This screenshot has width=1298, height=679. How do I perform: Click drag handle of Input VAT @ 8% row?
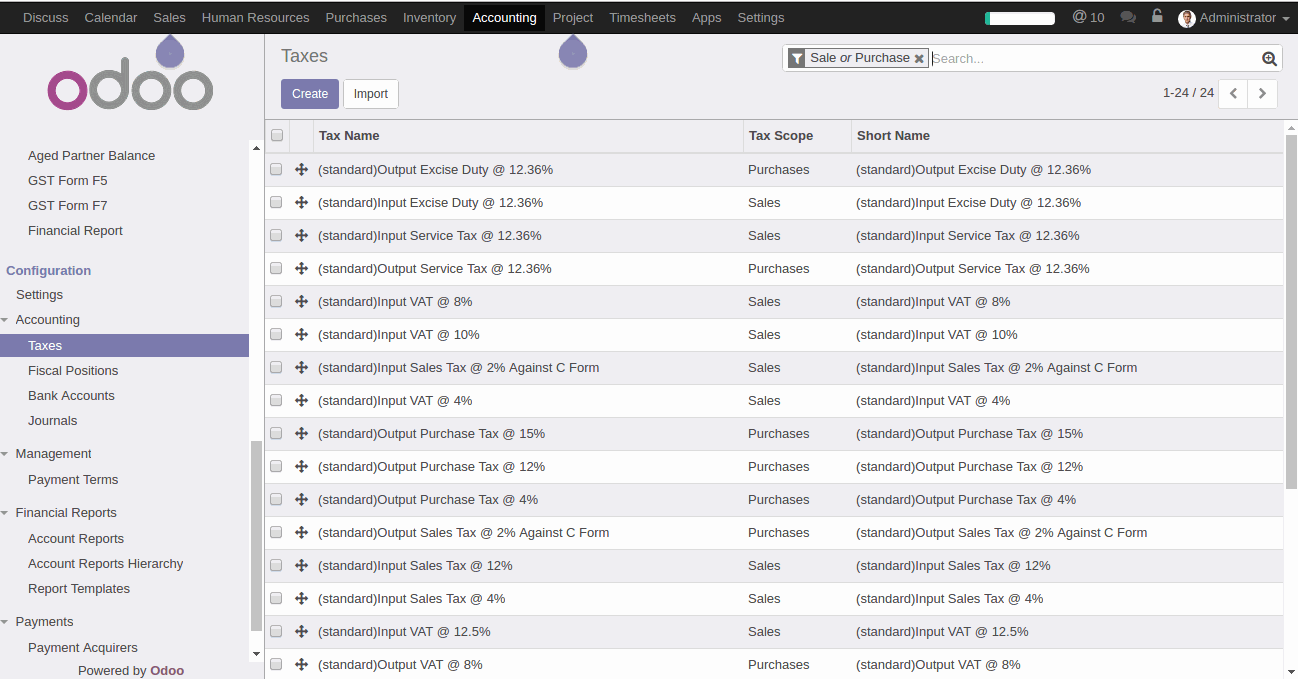(x=301, y=302)
